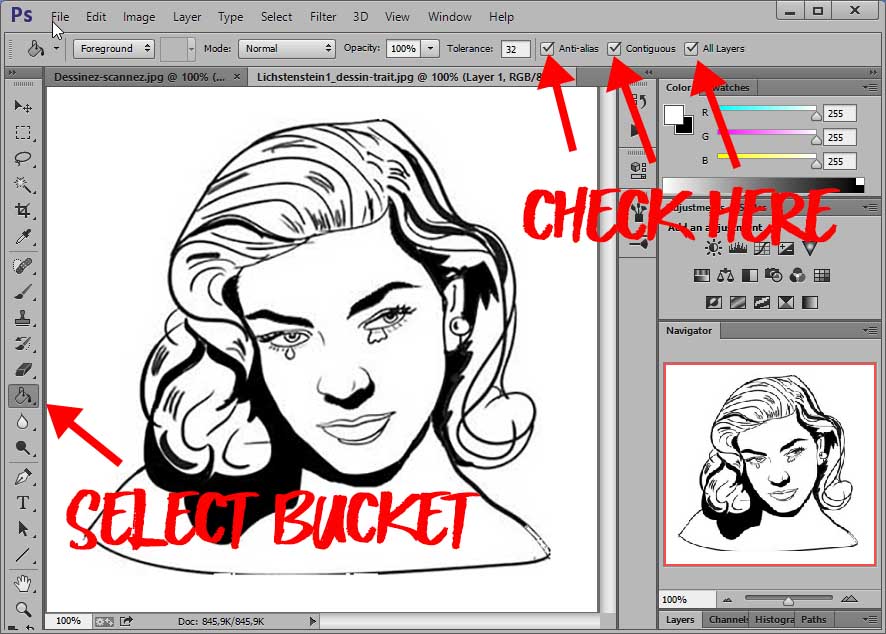This screenshot has height=634, width=886.
Task: Add a Brightness/Contrast adjustment
Action: tap(713, 248)
